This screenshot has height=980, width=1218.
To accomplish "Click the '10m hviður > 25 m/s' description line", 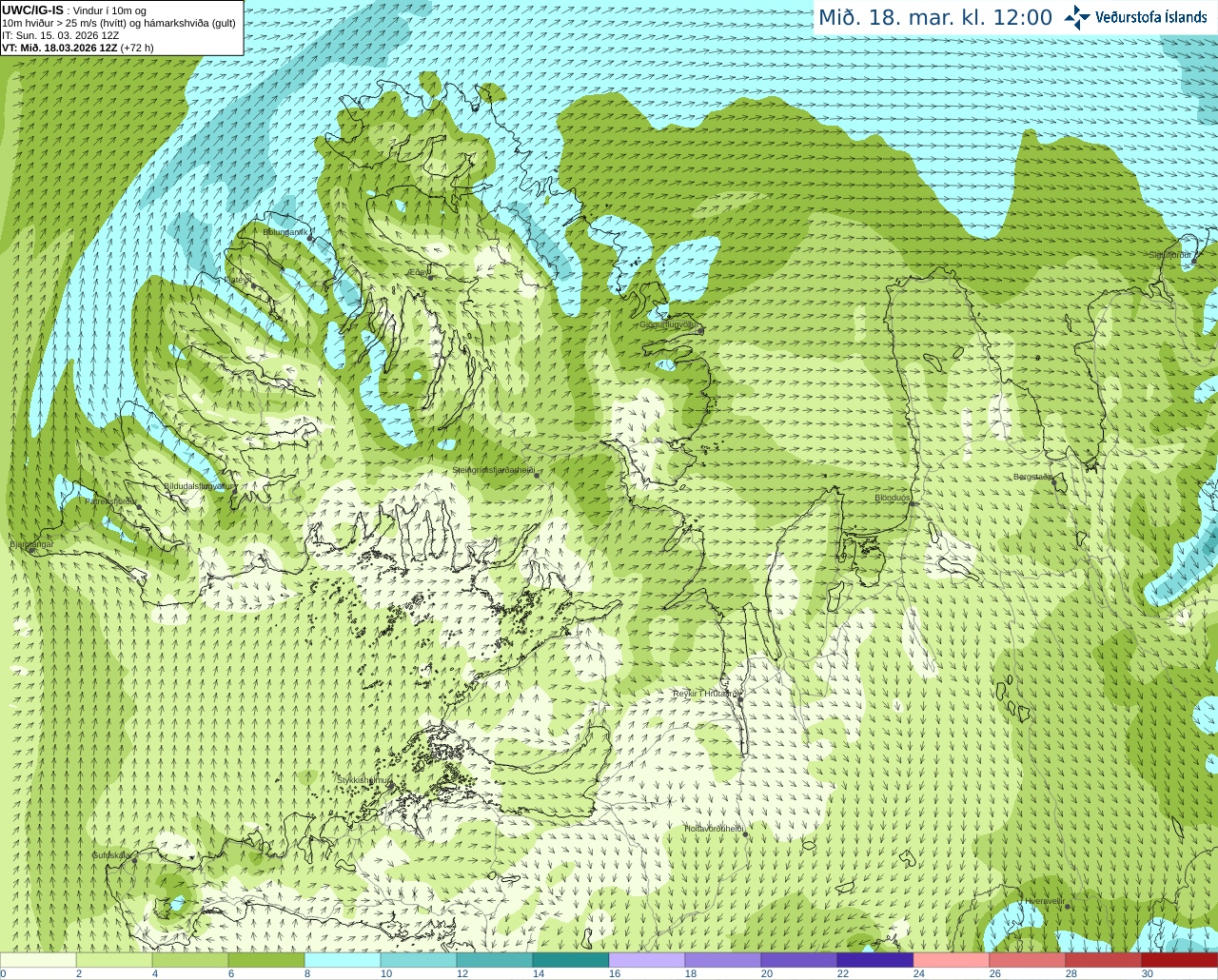I will click(x=119, y=23).
